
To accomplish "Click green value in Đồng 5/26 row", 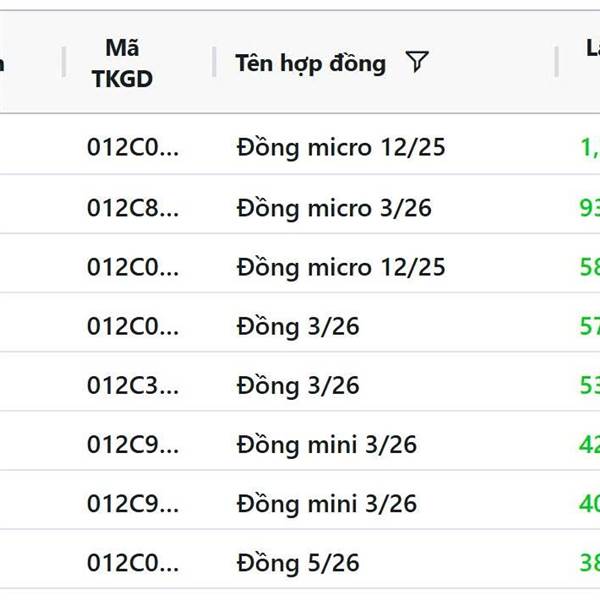I will pos(589,563).
